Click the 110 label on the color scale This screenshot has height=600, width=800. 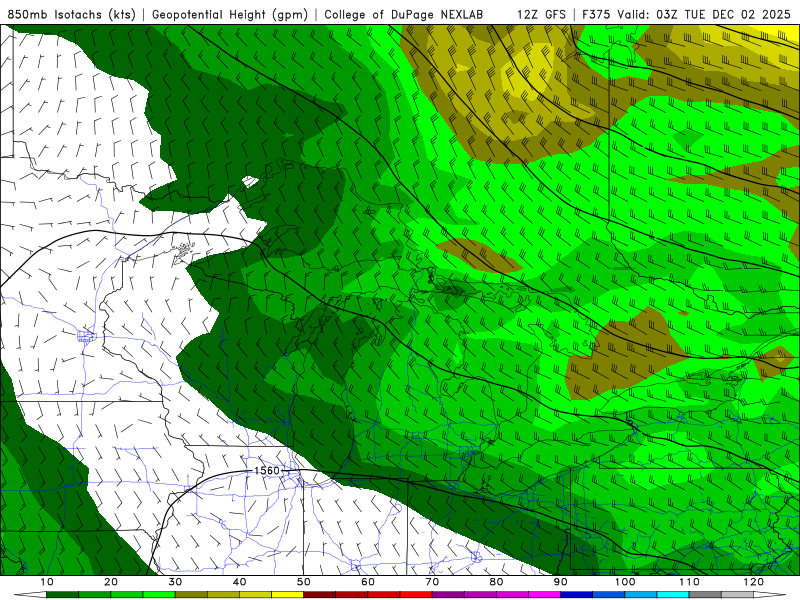(689, 582)
